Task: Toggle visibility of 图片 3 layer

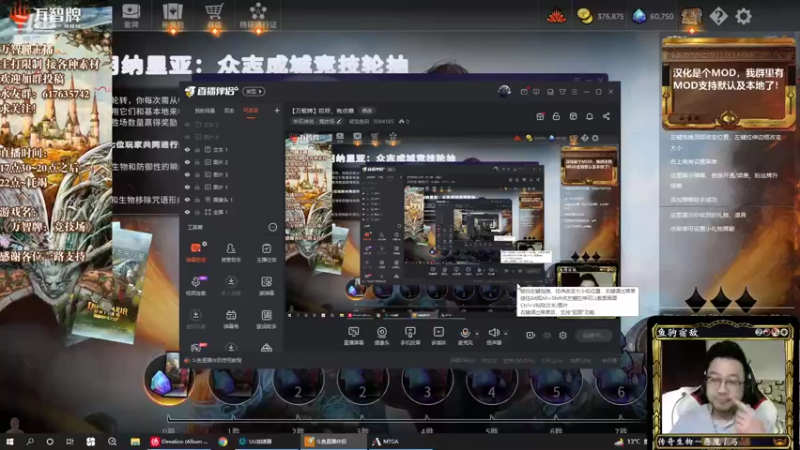Action: (x=187, y=174)
